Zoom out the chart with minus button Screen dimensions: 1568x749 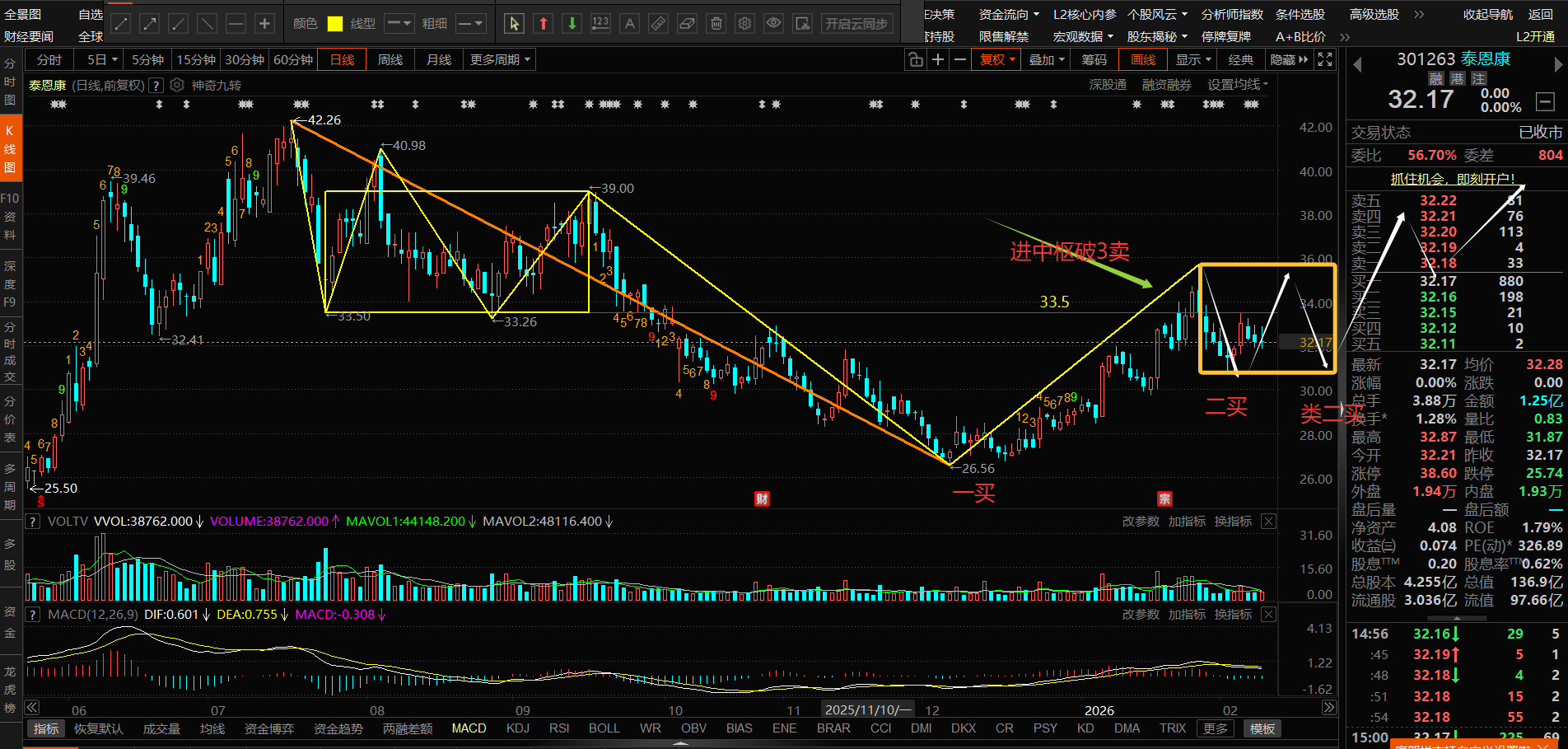(x=959, y=59)
